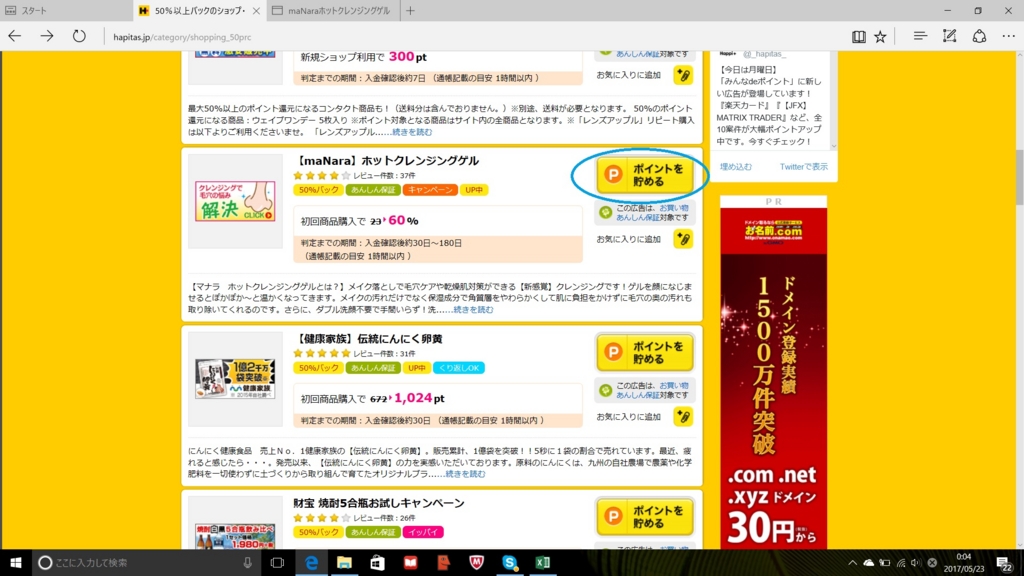Screen dimensions: 1024x576
Task: Open the Action Center notifications
Action: click(x=1004, y=562)
